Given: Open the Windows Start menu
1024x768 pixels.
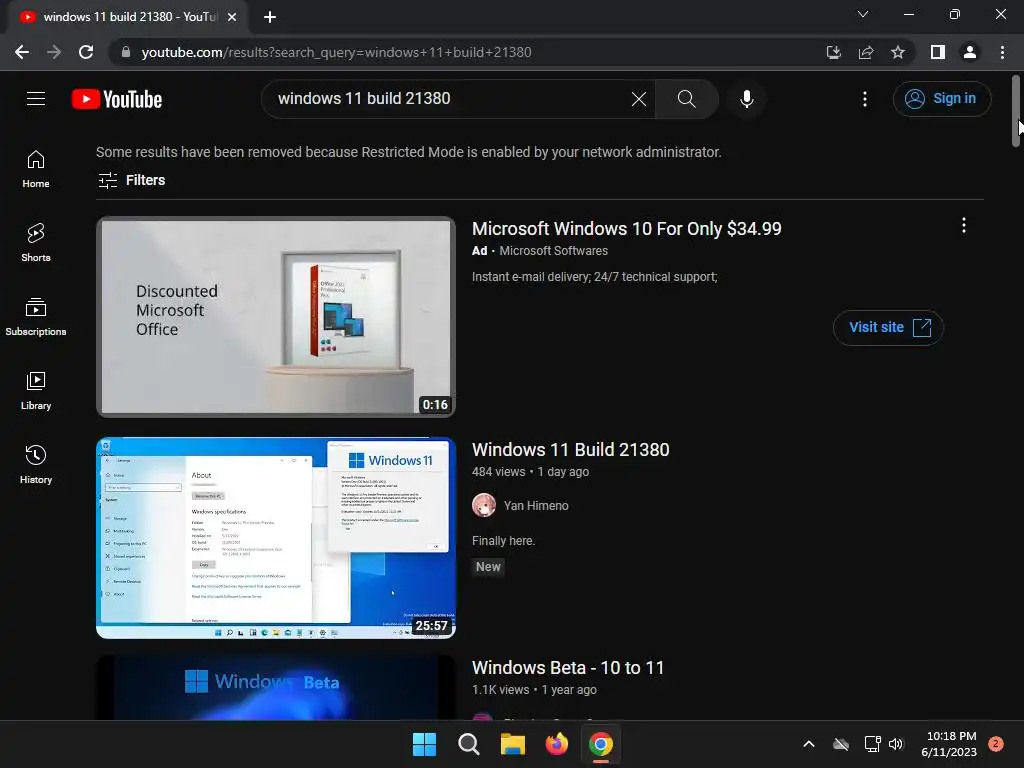Looking at the screenshot, I should coord(424,744).
